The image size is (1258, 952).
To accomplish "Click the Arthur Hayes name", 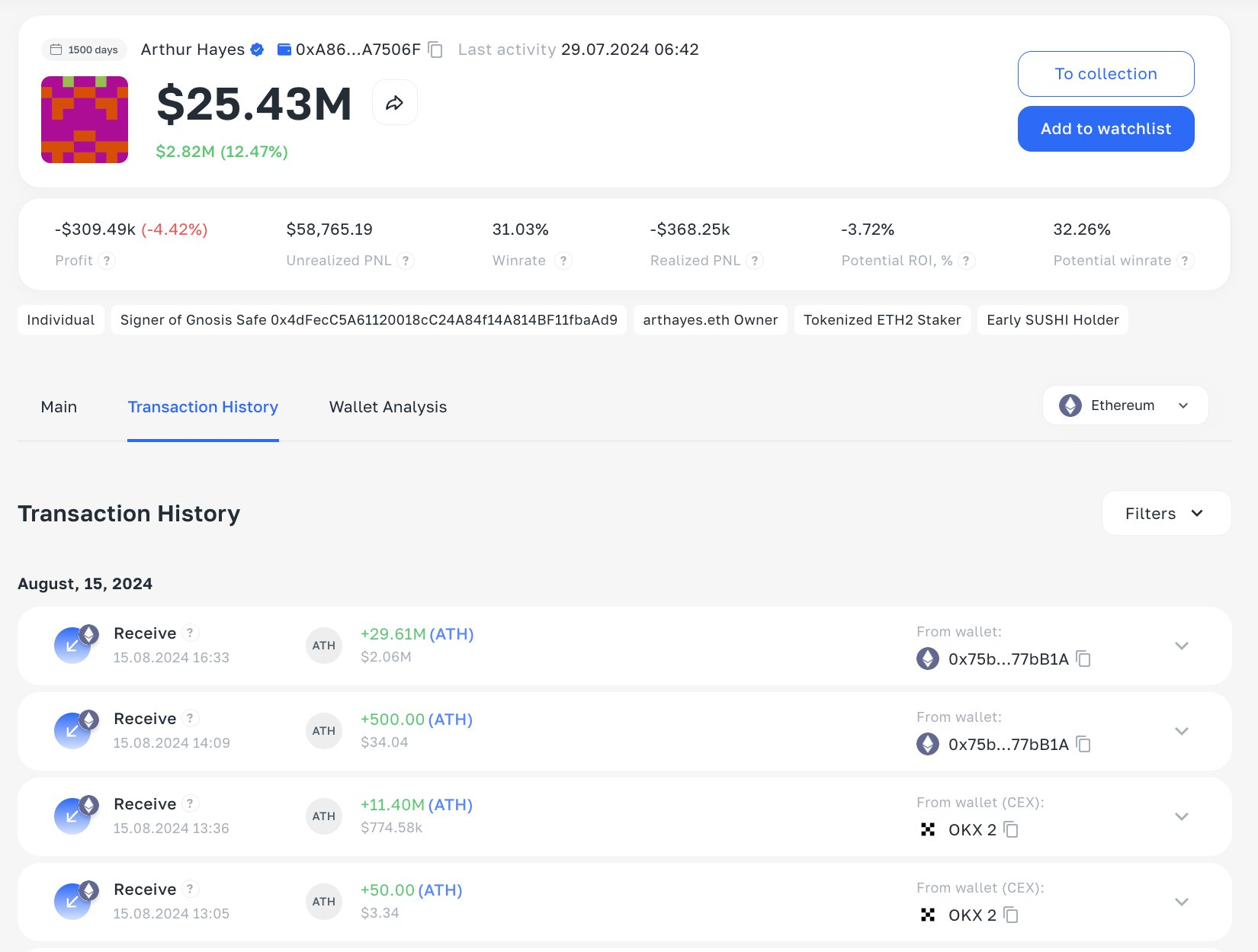I will (193, 50).
